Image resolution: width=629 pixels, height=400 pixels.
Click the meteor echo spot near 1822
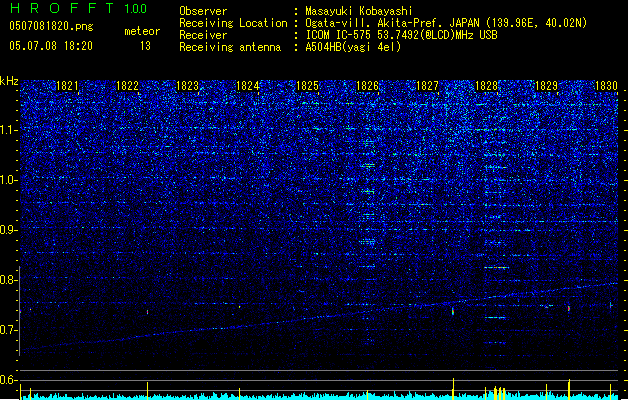147,312
